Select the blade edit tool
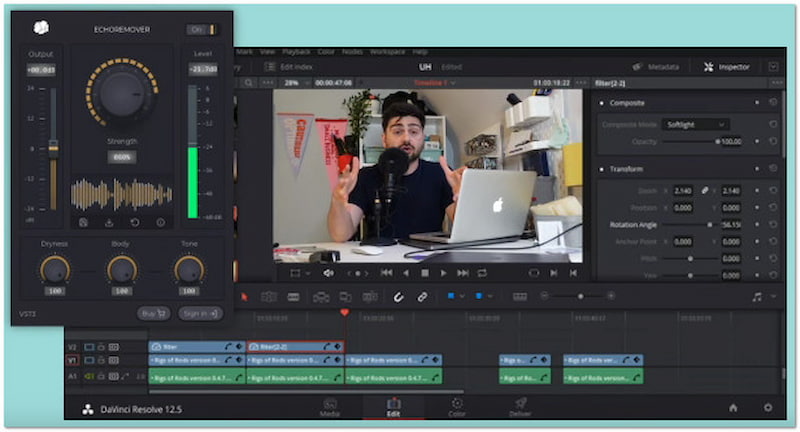800x432 pixels. point(293,296)
